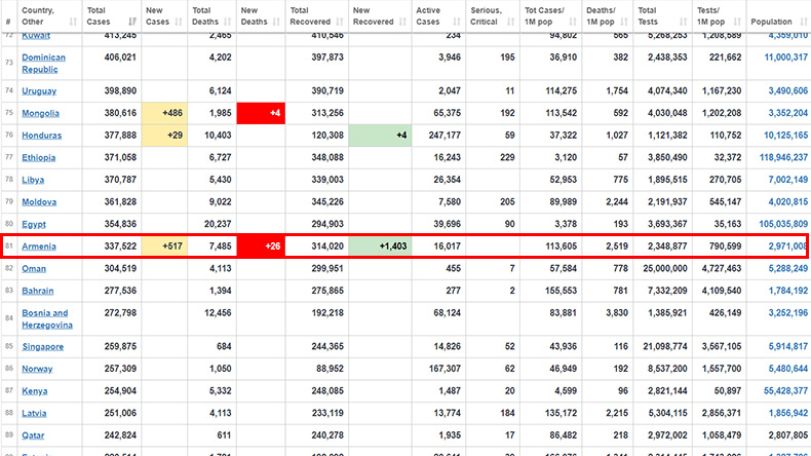Viewport: 811px width, 456px height.
Task: Open the Libya country link
Action: (x=33, y=180)
